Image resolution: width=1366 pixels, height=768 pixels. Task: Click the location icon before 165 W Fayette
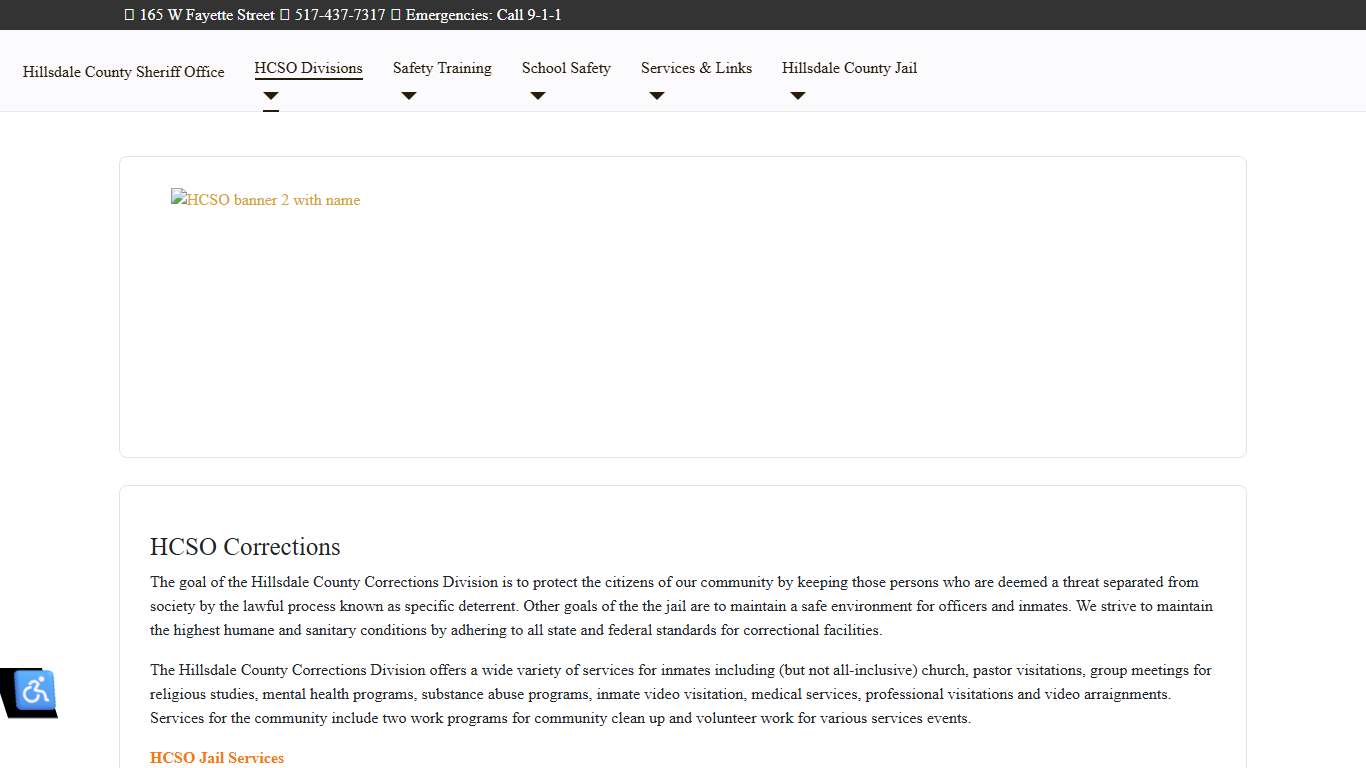click(x=129, y=15)
